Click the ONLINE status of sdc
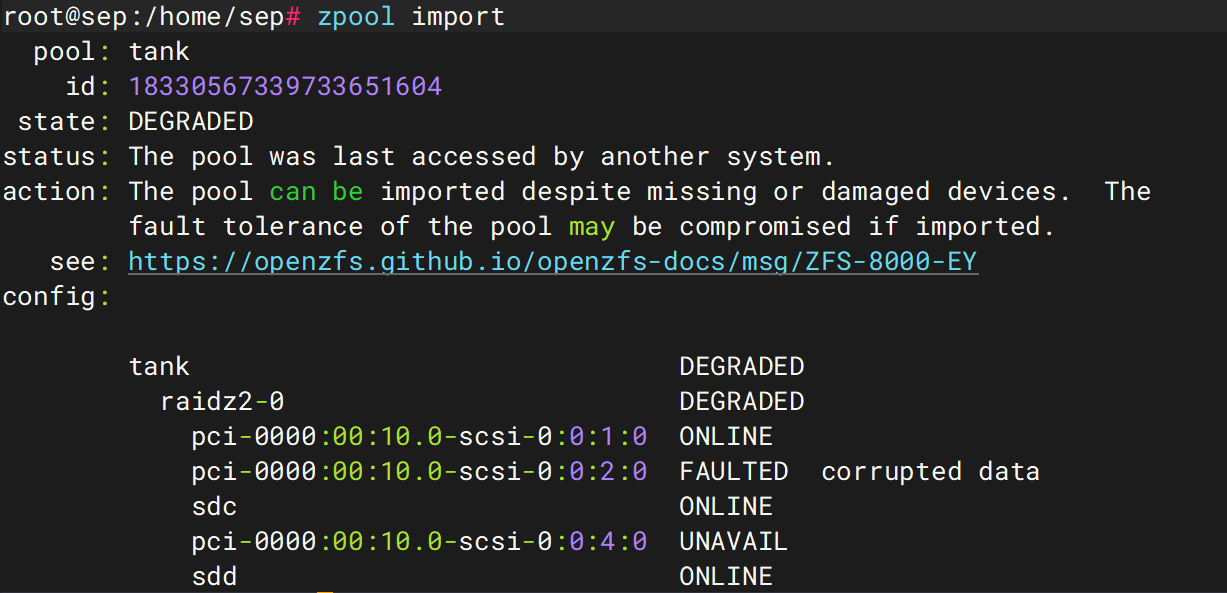This screenshot has height=593, width=1227. pyautogui.click(x=726, y=507)
